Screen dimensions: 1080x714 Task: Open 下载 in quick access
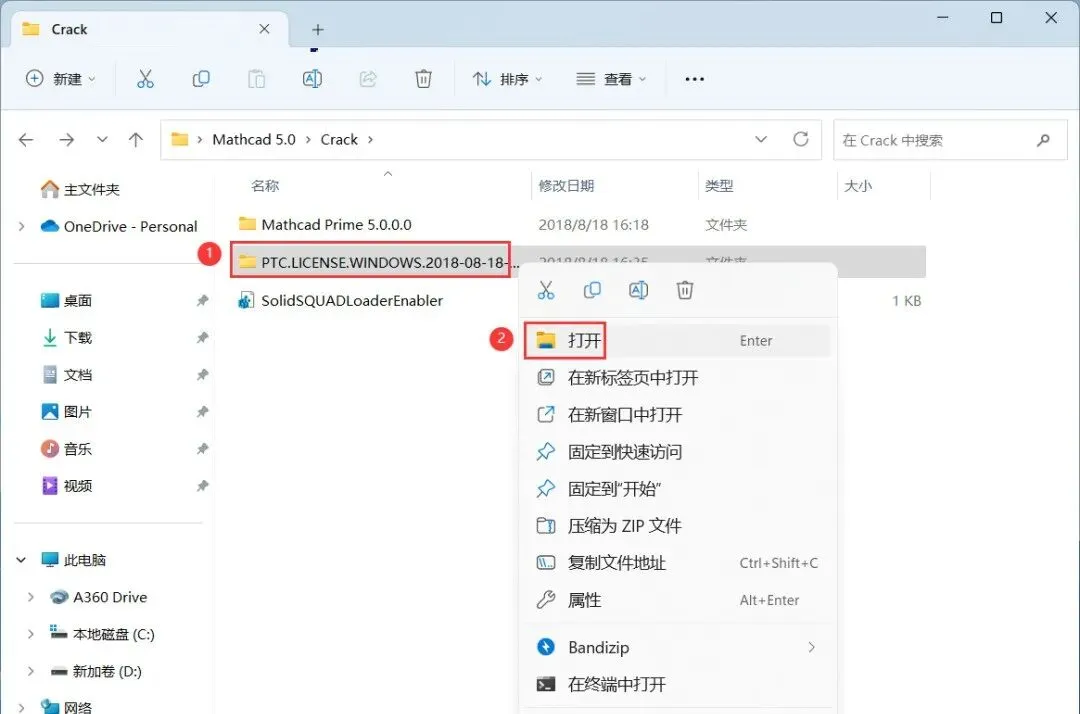pyautogui.click(x=67, y=338)
